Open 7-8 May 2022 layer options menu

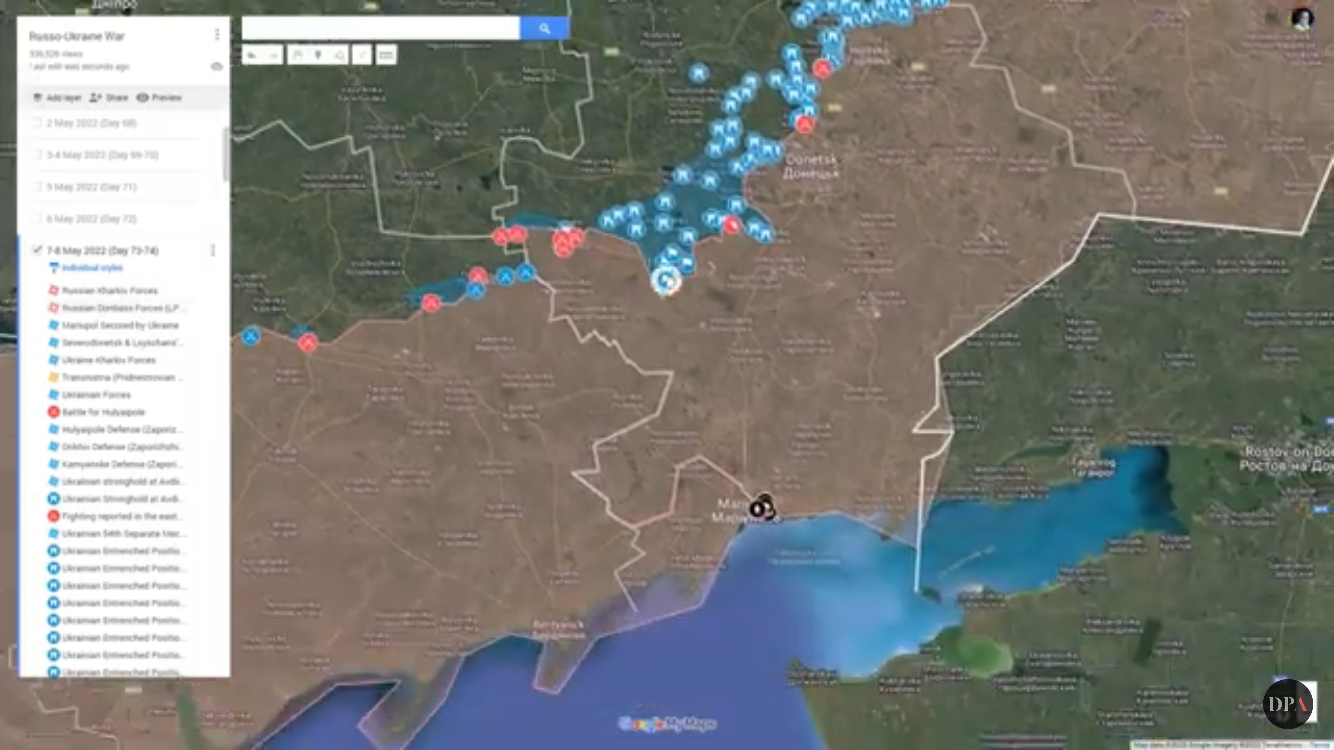pyautogui.click(x=212, y=250)
